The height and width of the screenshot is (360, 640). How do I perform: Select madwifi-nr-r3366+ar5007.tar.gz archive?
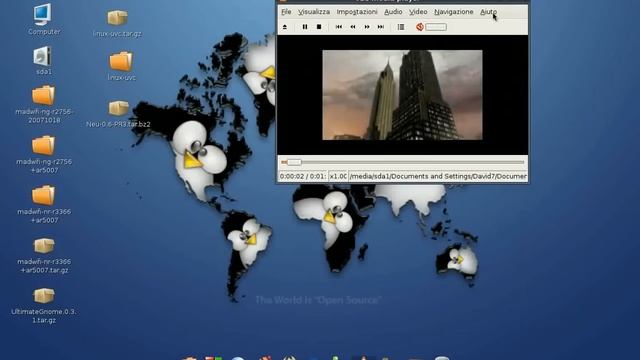click(x=44, y=255)
